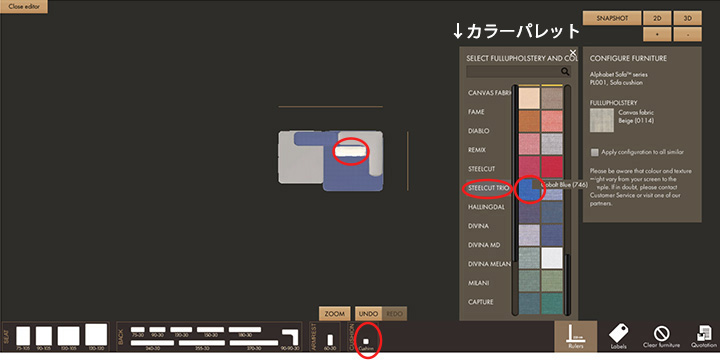Close the upholstery colour panel
720x360 pixels.
pyautogui.click(x=572, y=52)
